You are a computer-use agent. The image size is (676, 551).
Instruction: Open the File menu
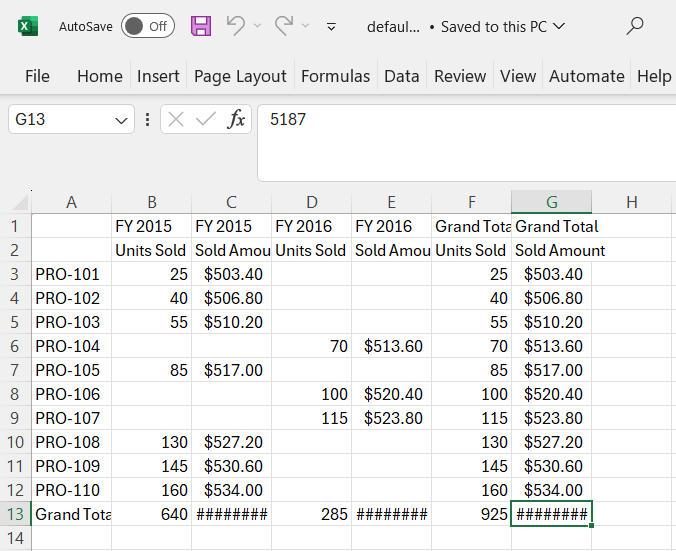pyautogui.click(x=37, y=76)
